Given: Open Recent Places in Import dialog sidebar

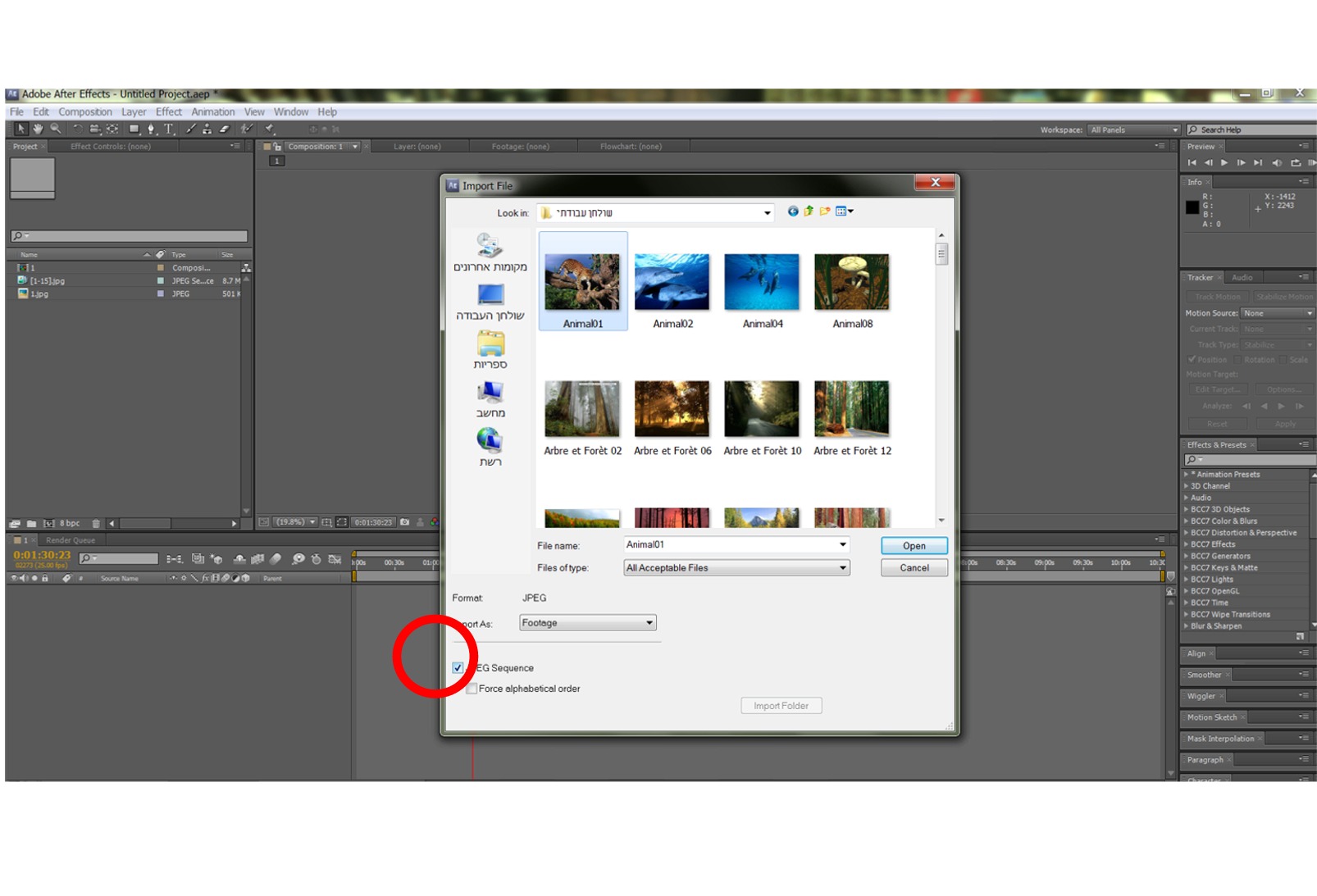Looking at the screenshot, I should pyautogui.click(x=490, y=252).
